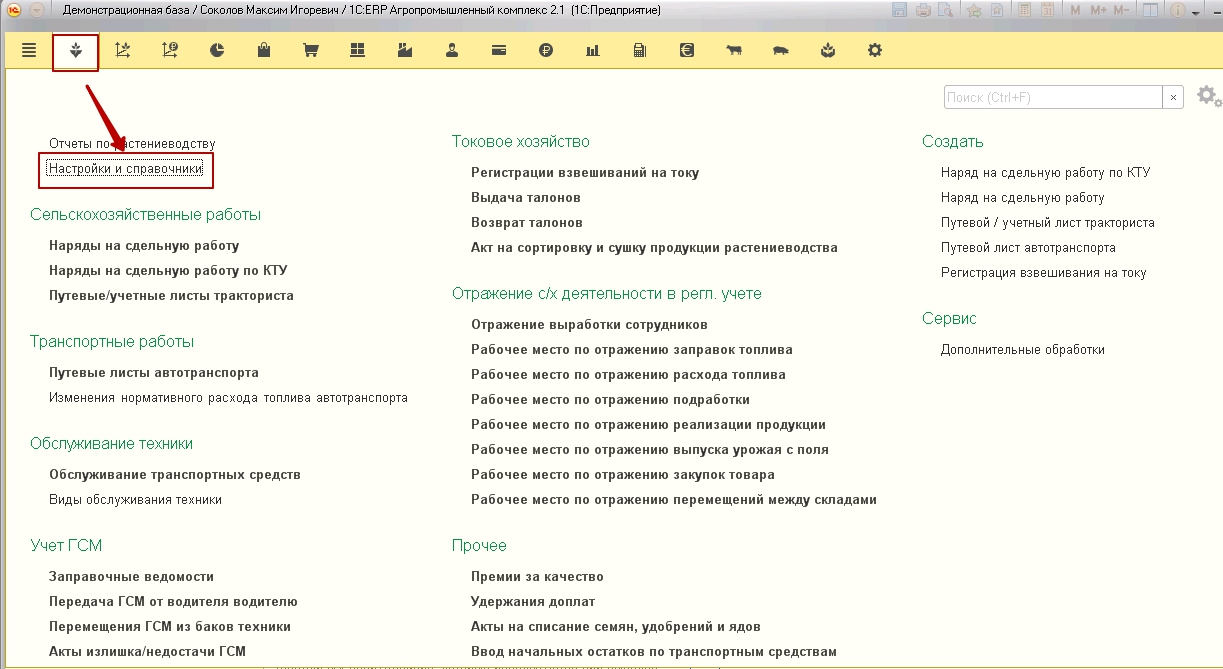Open Путевые листы автотранспорта
The width and height of the screenshot is (1223, 669).
[154, 372]
